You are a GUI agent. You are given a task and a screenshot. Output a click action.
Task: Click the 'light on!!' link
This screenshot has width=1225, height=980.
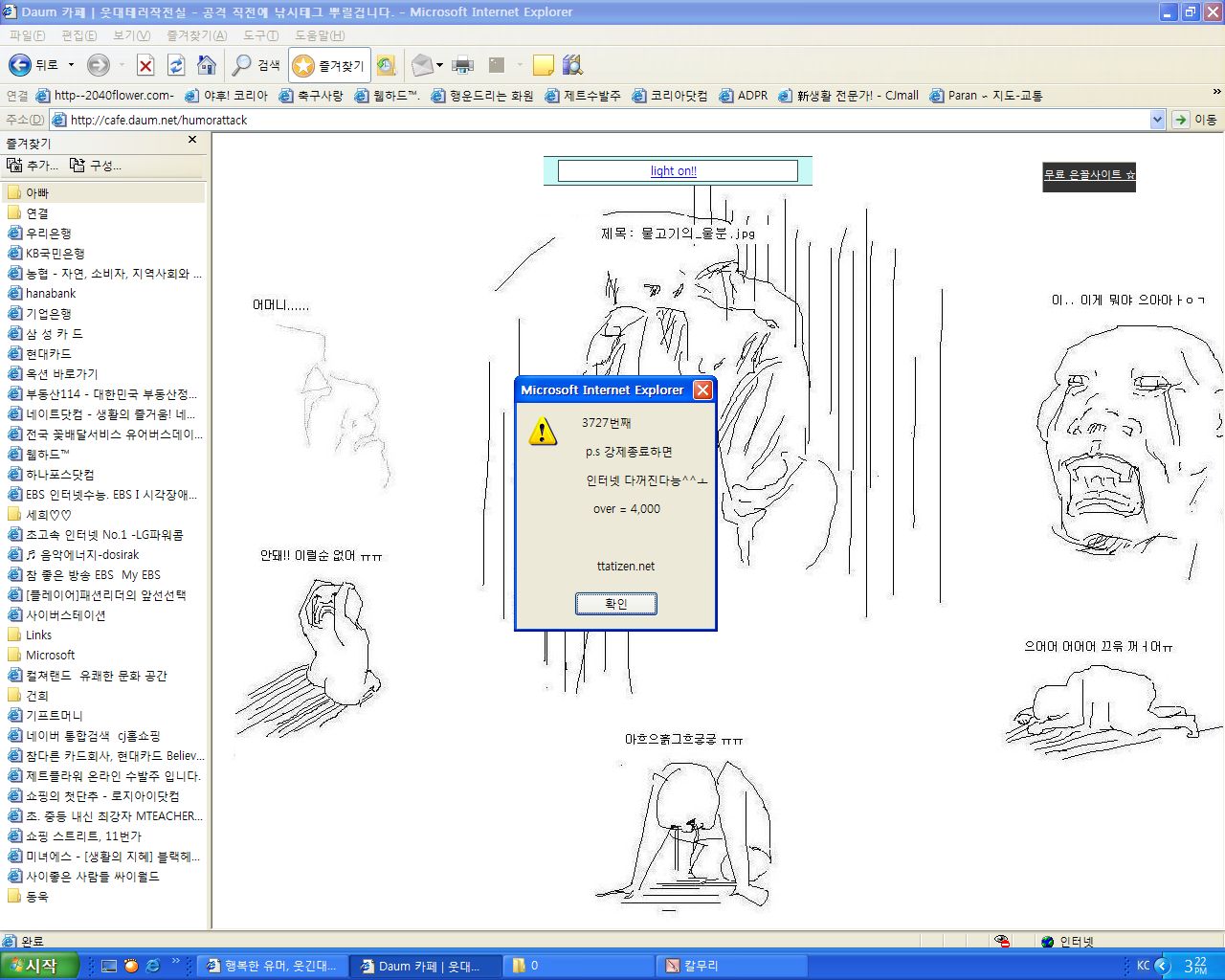[674, 171]
